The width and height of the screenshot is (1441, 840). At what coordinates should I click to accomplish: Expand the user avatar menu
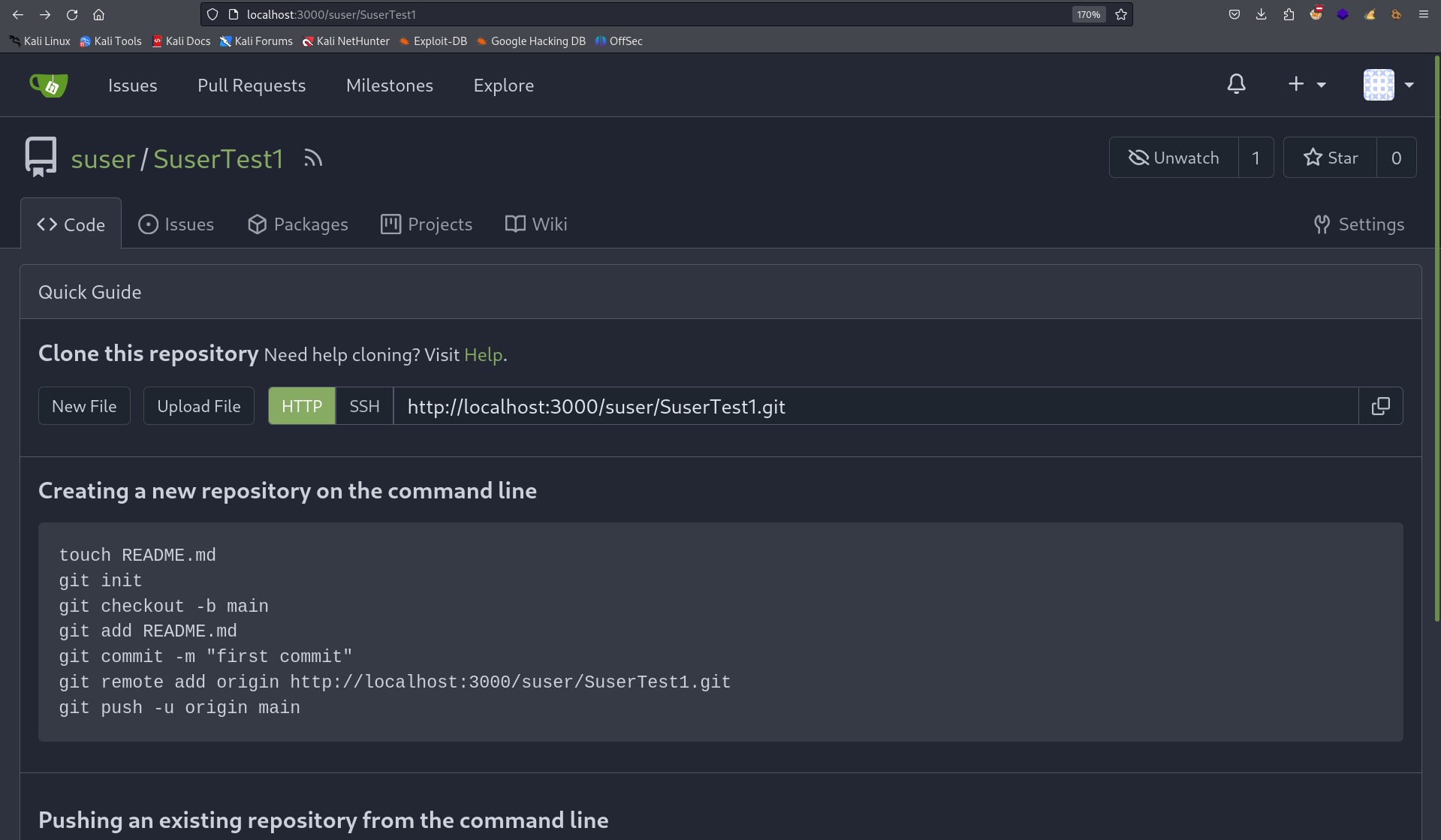(1388, 85)
